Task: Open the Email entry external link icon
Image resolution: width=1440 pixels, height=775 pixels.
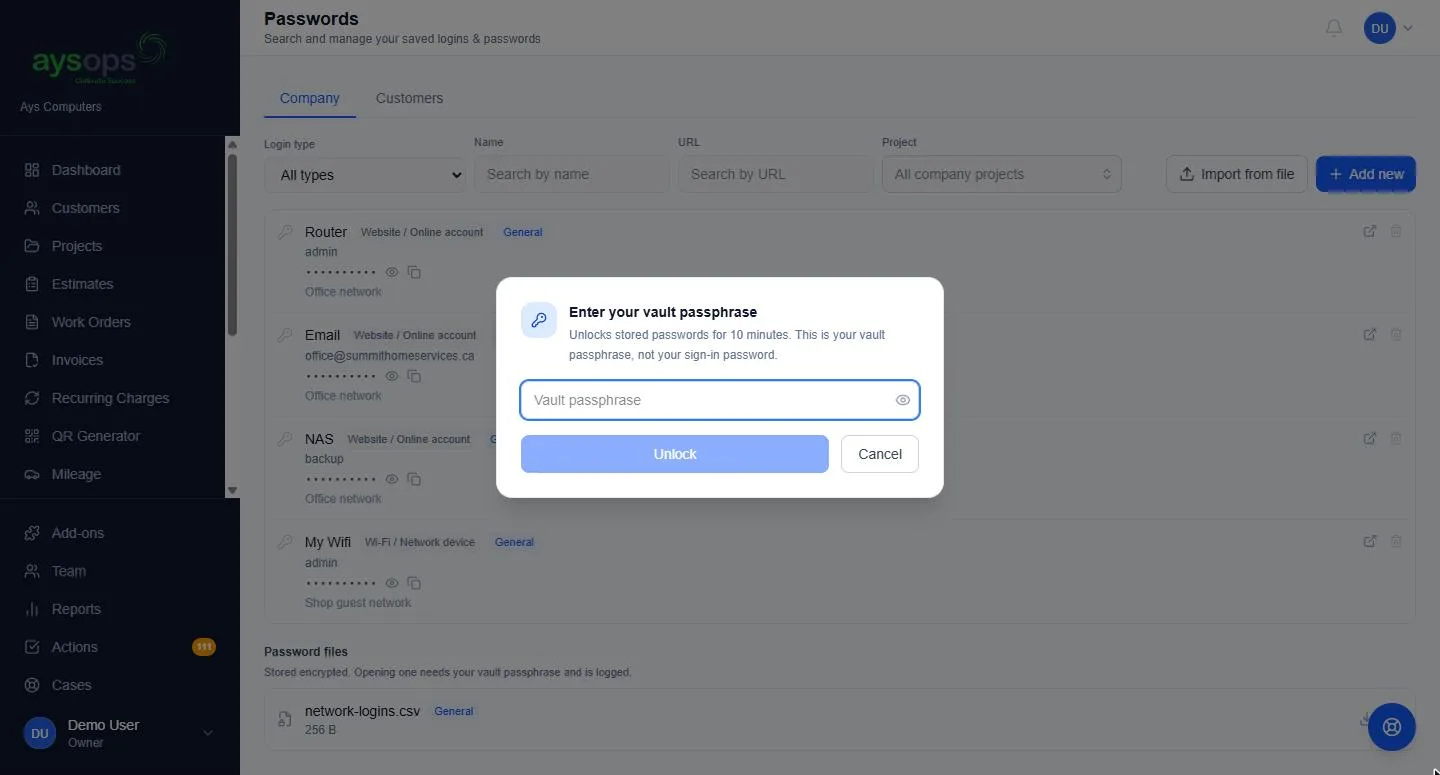Action: [1370, 334]
